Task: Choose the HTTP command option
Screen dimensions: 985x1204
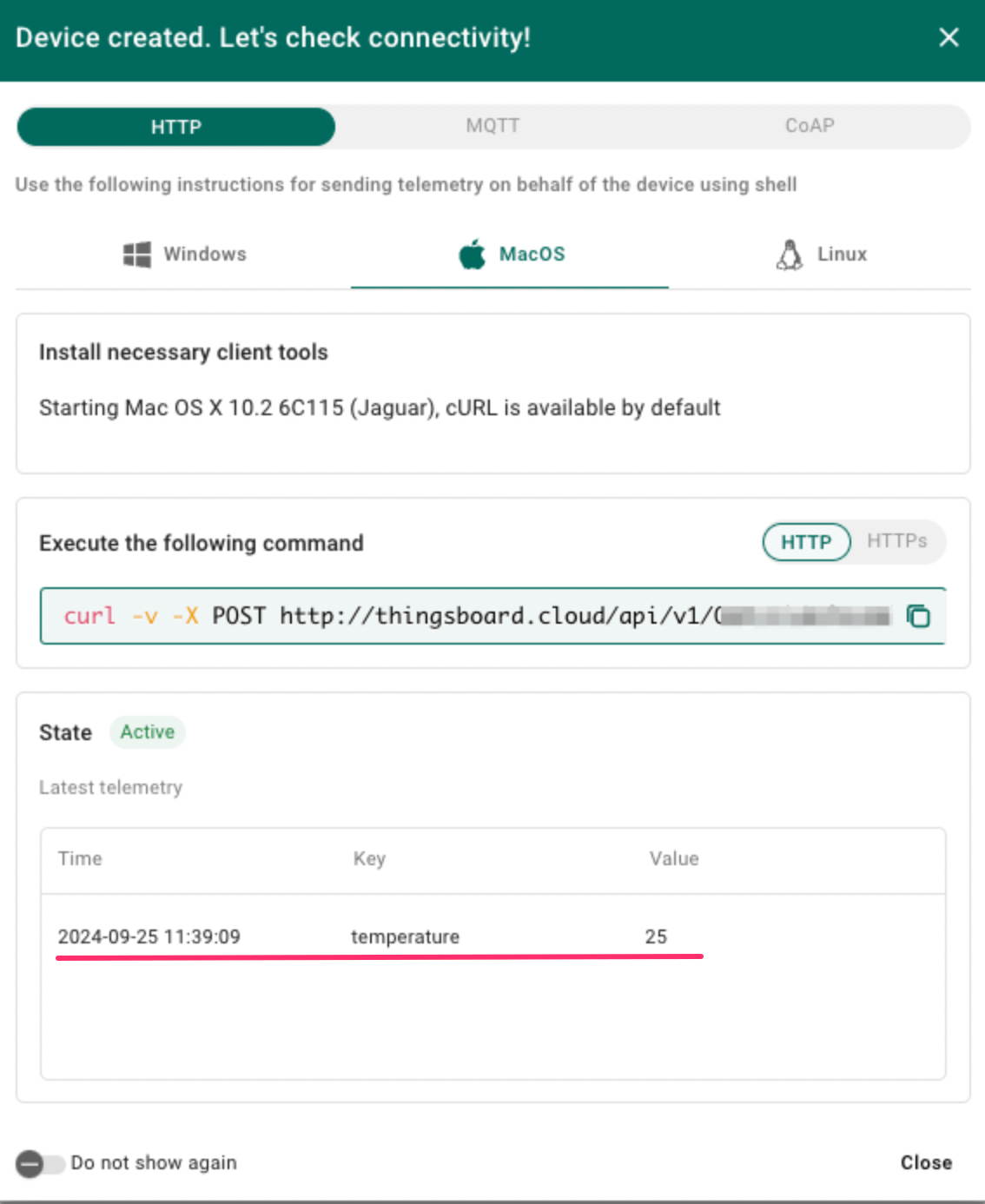Action: pos(806,542)
